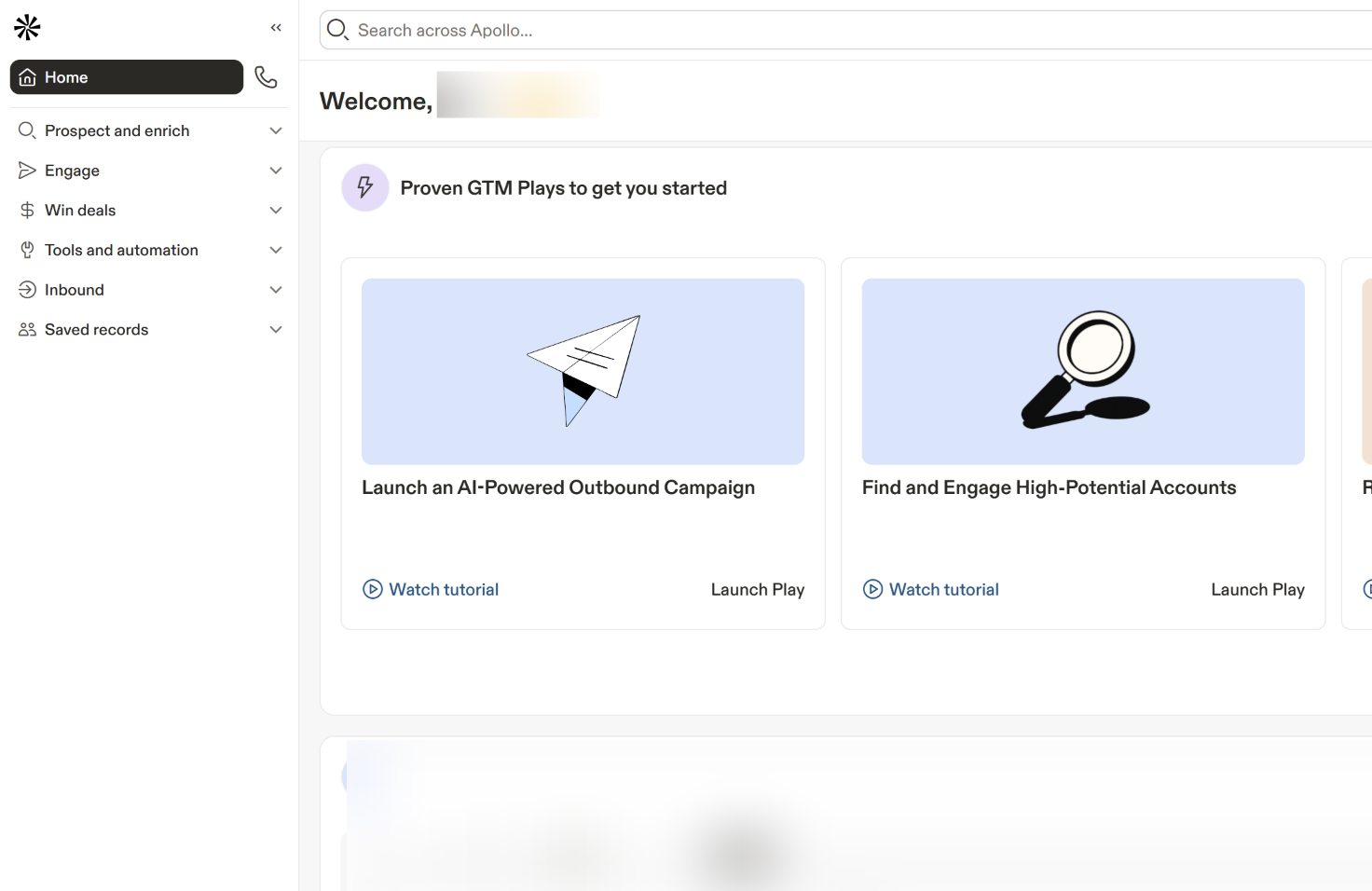Image resolution: width=1372 pixels, height=891 pixels.
Task: Collapse the sidebar with double-chevron icon
Action: click(276, 28)
